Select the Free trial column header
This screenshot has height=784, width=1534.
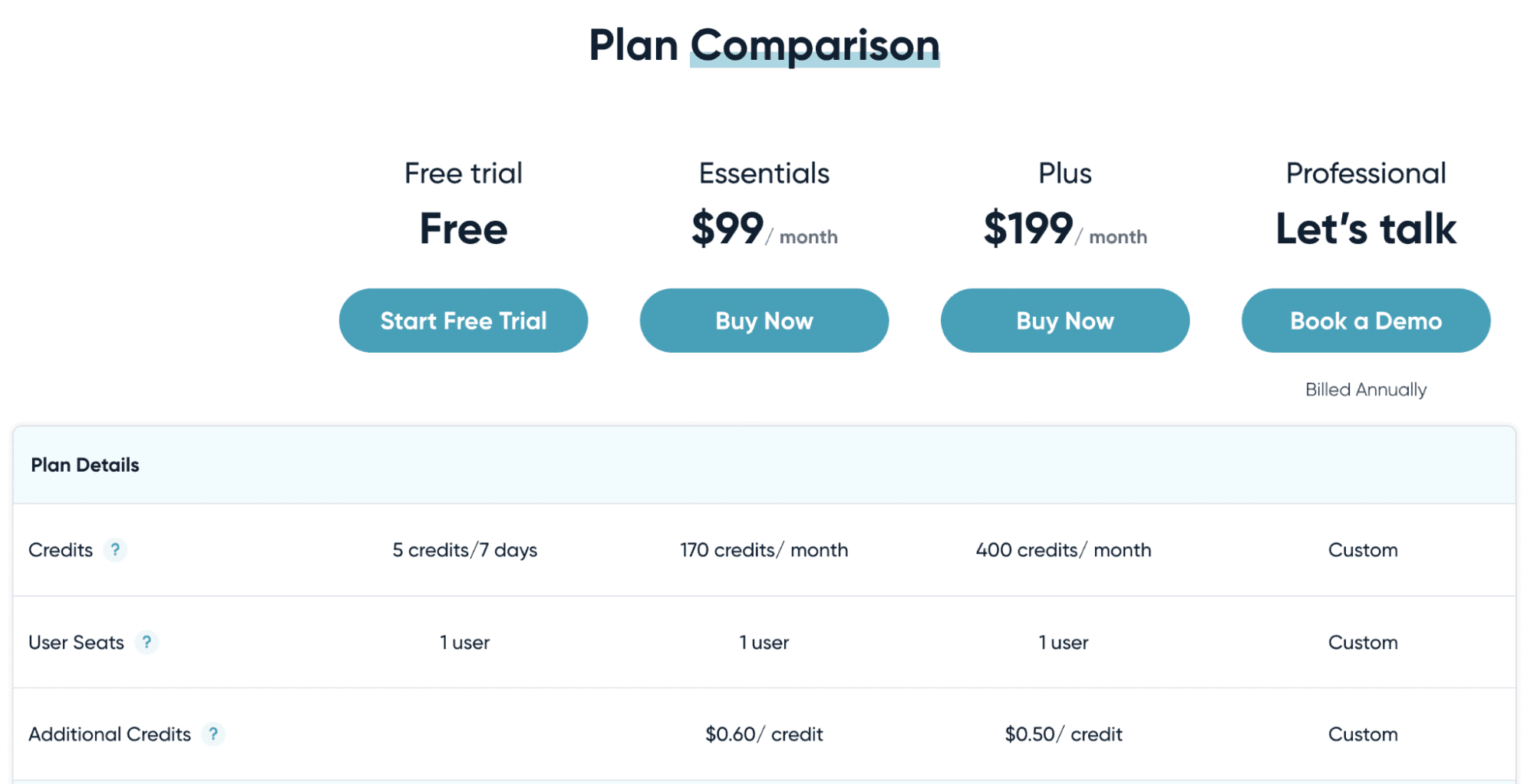point(463,173)
